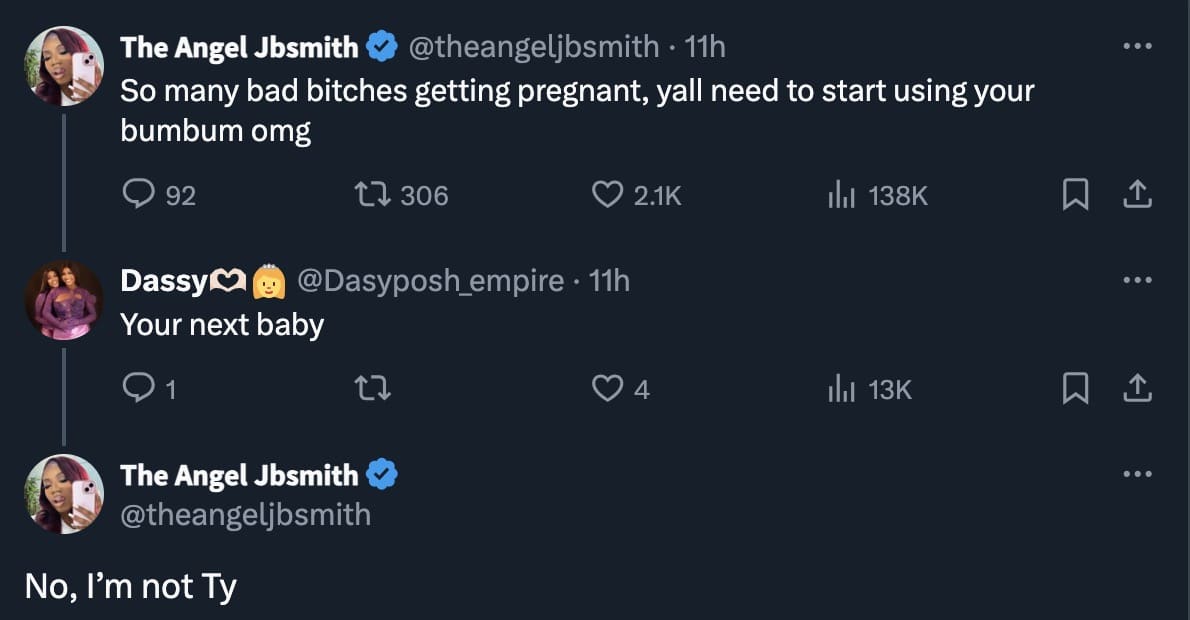This screenshot has height=620, width=1190.
Task: Open more options on Dassy's reply
Action: click(1137, 281)
